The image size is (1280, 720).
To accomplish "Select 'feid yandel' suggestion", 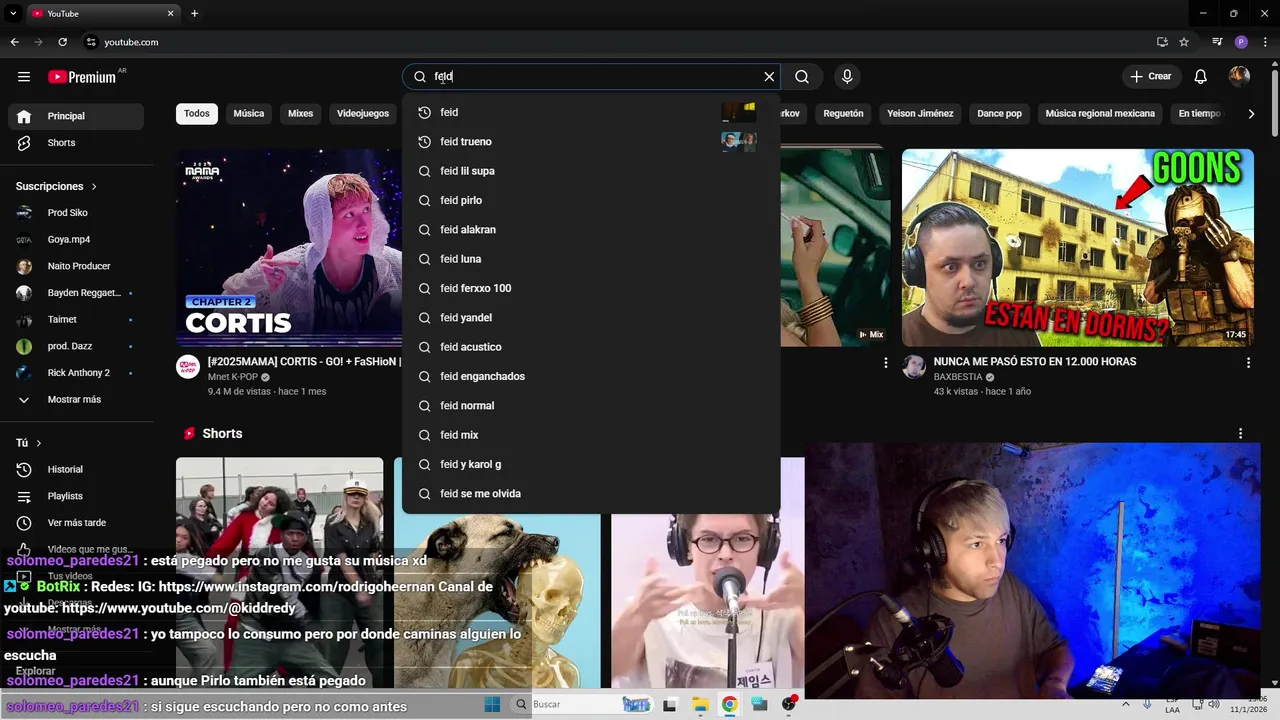I will pos(590,318).
